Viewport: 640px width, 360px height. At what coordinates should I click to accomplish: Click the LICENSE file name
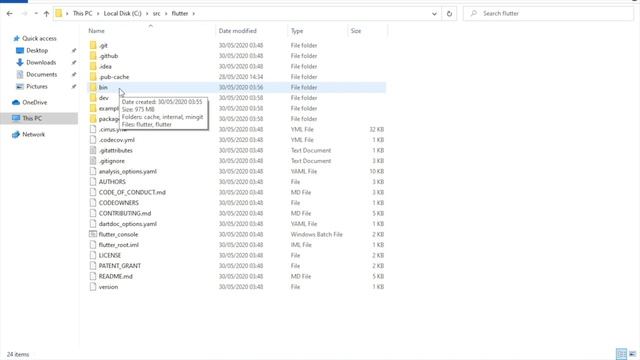coord(110,256)
